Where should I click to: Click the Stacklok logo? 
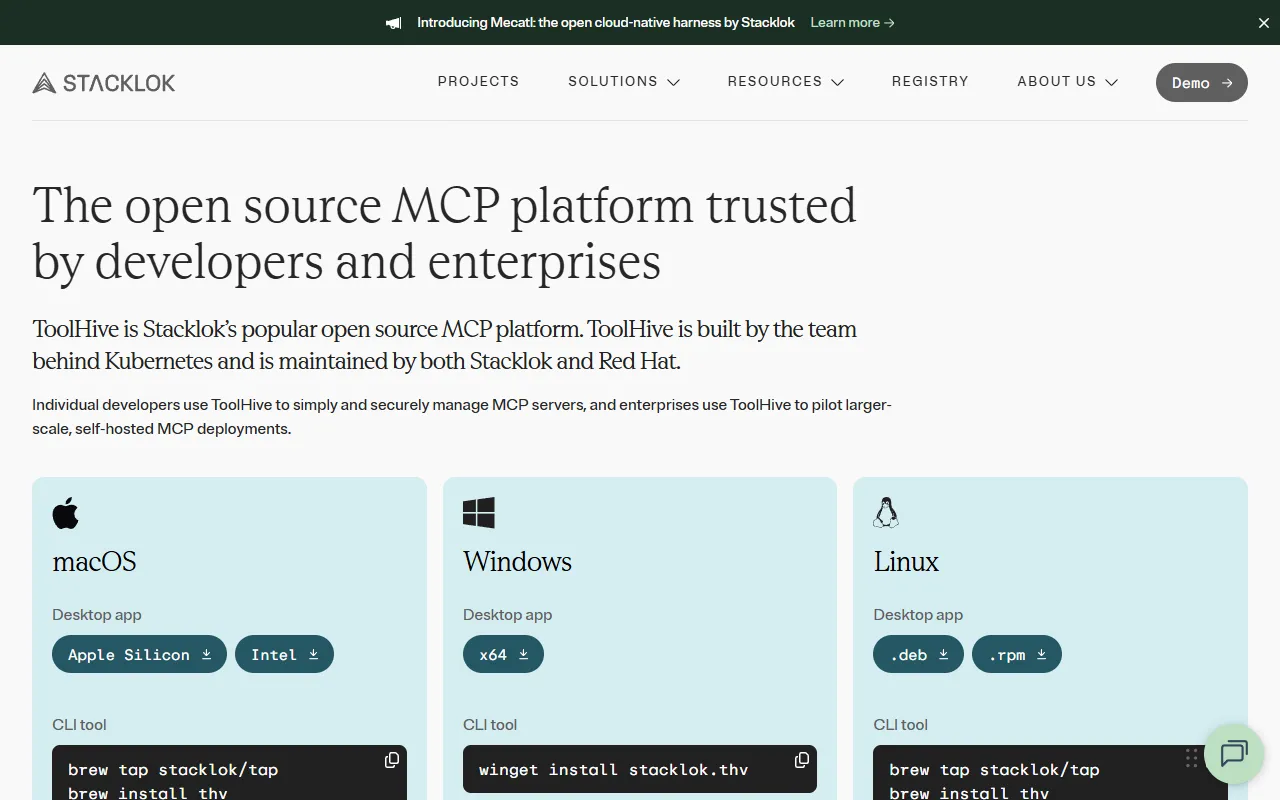point(104,83)
